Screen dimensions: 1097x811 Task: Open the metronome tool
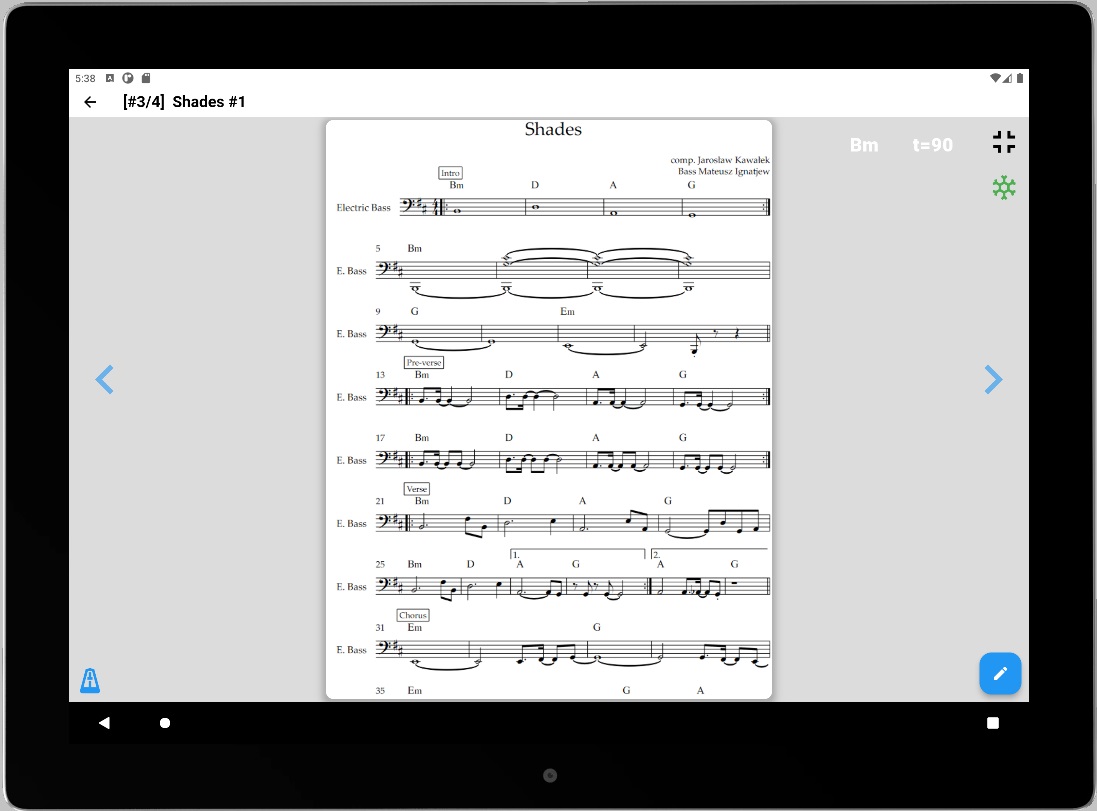pyautogui.click(x=90, y=680)
